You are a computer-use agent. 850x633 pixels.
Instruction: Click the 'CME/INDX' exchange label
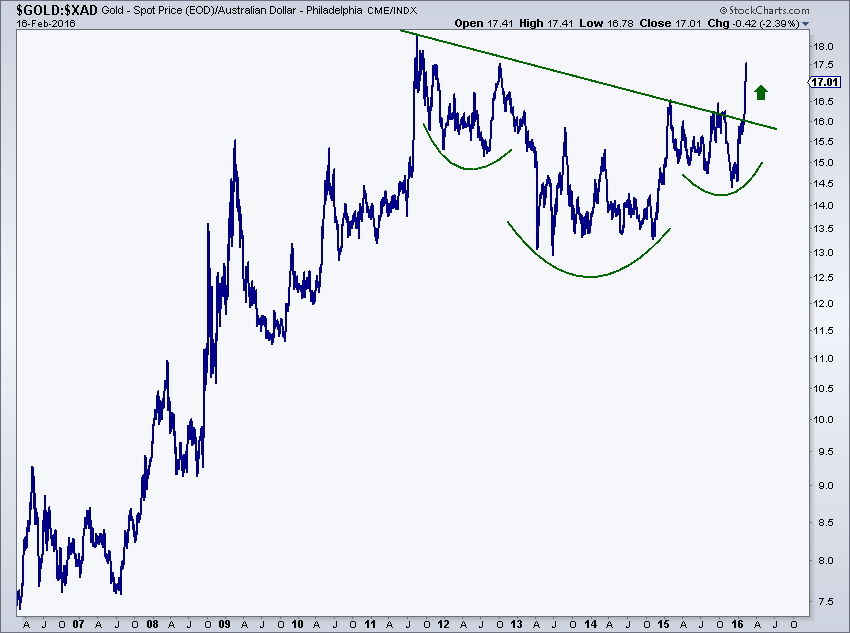click(392, 10)
